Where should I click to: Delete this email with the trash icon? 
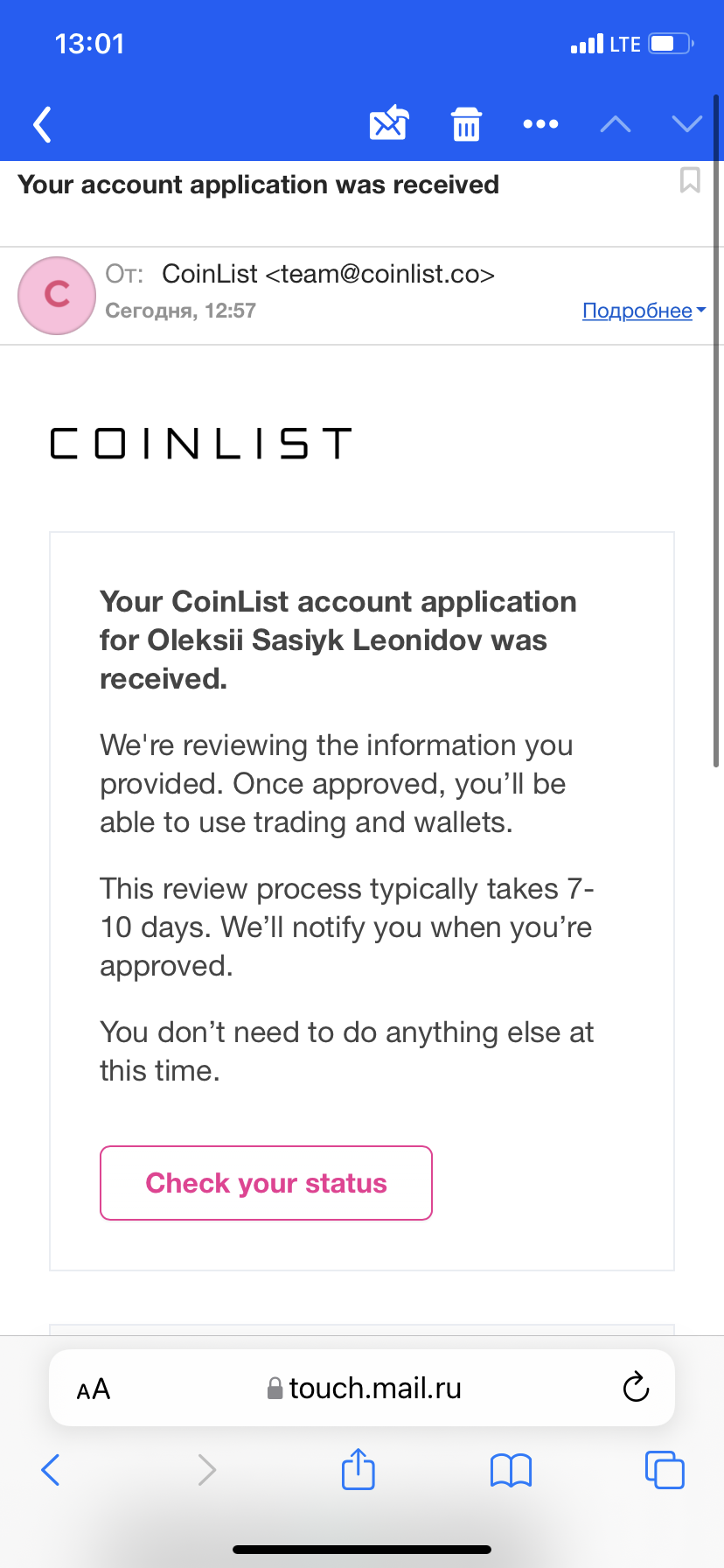(x=466, y=124)
